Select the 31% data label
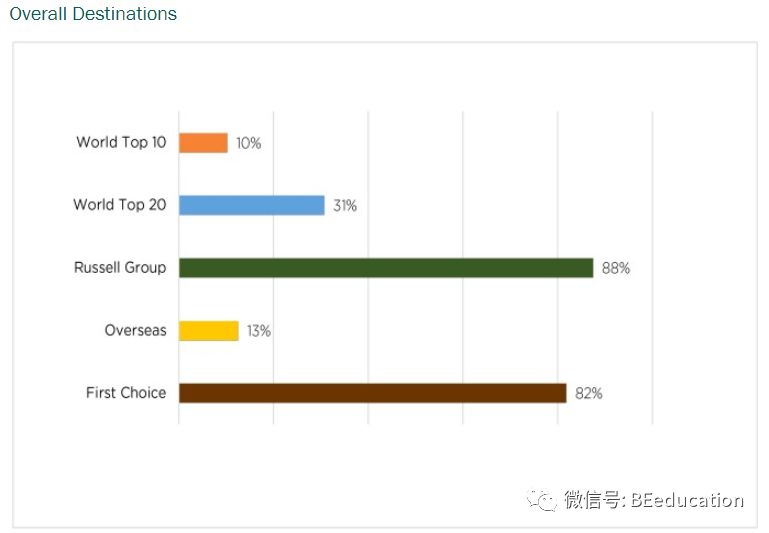The image size is (769, 533). (345, 205)
